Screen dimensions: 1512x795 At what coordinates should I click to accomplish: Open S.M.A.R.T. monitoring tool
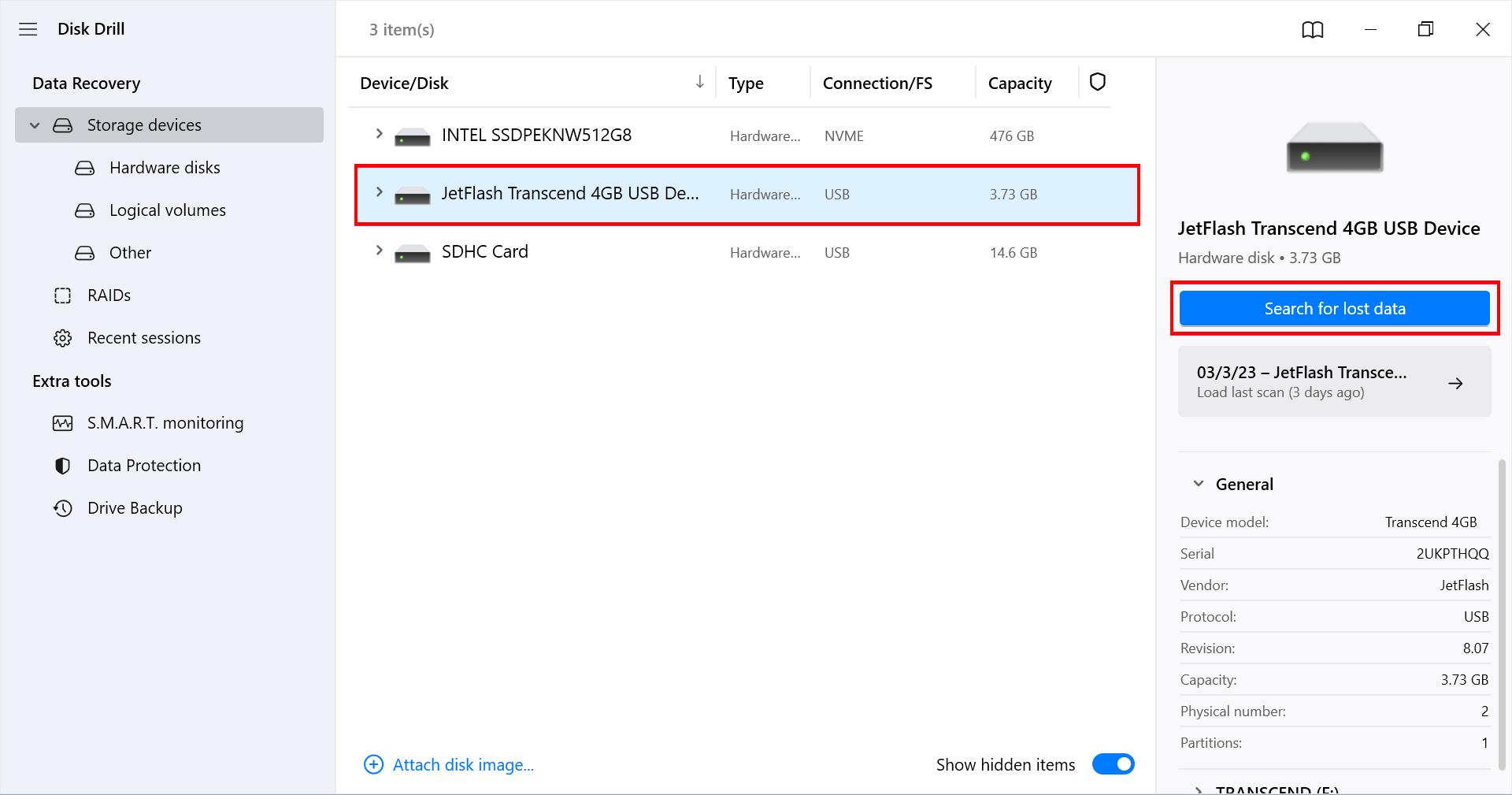[165, 423]
